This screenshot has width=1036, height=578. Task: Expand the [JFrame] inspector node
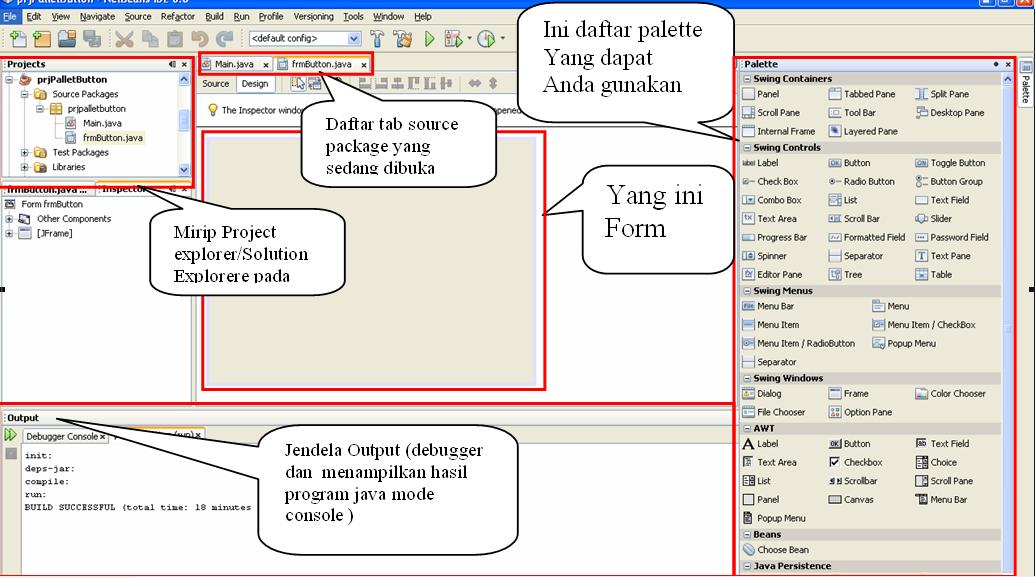pyautogui.click(x=9, y=233)
